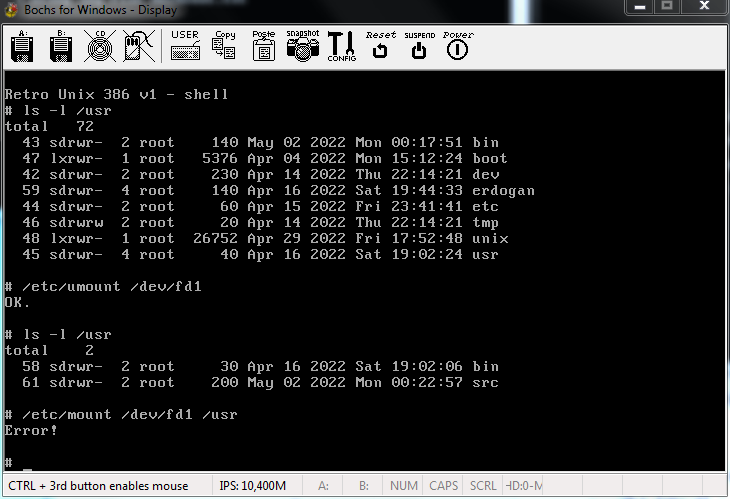Click the SCRL status indicator
Screen dimensions: 730x499
tap(483, 486)
